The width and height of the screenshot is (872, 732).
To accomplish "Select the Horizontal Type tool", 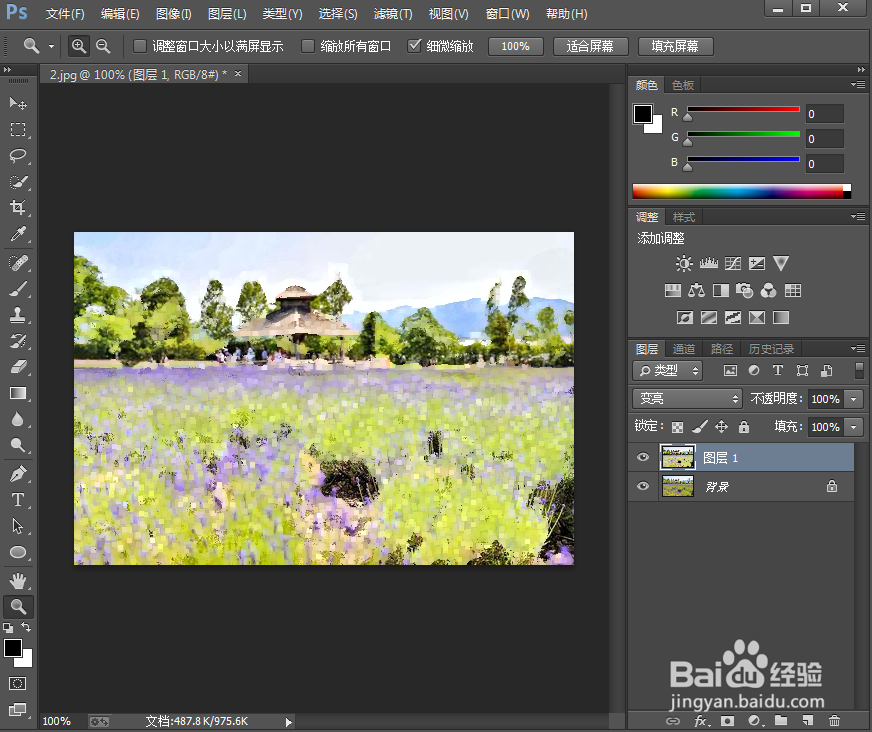I will click(18, 499).
